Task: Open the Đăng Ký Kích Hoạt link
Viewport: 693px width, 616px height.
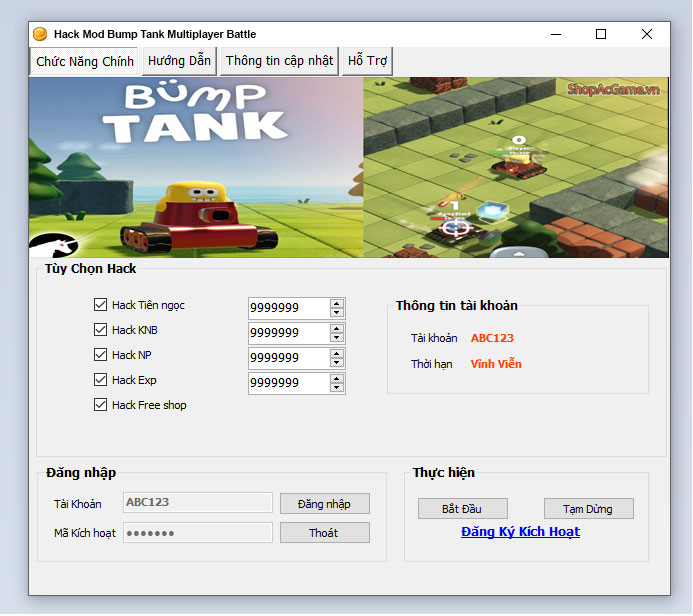Action: [x=520, y=532]
